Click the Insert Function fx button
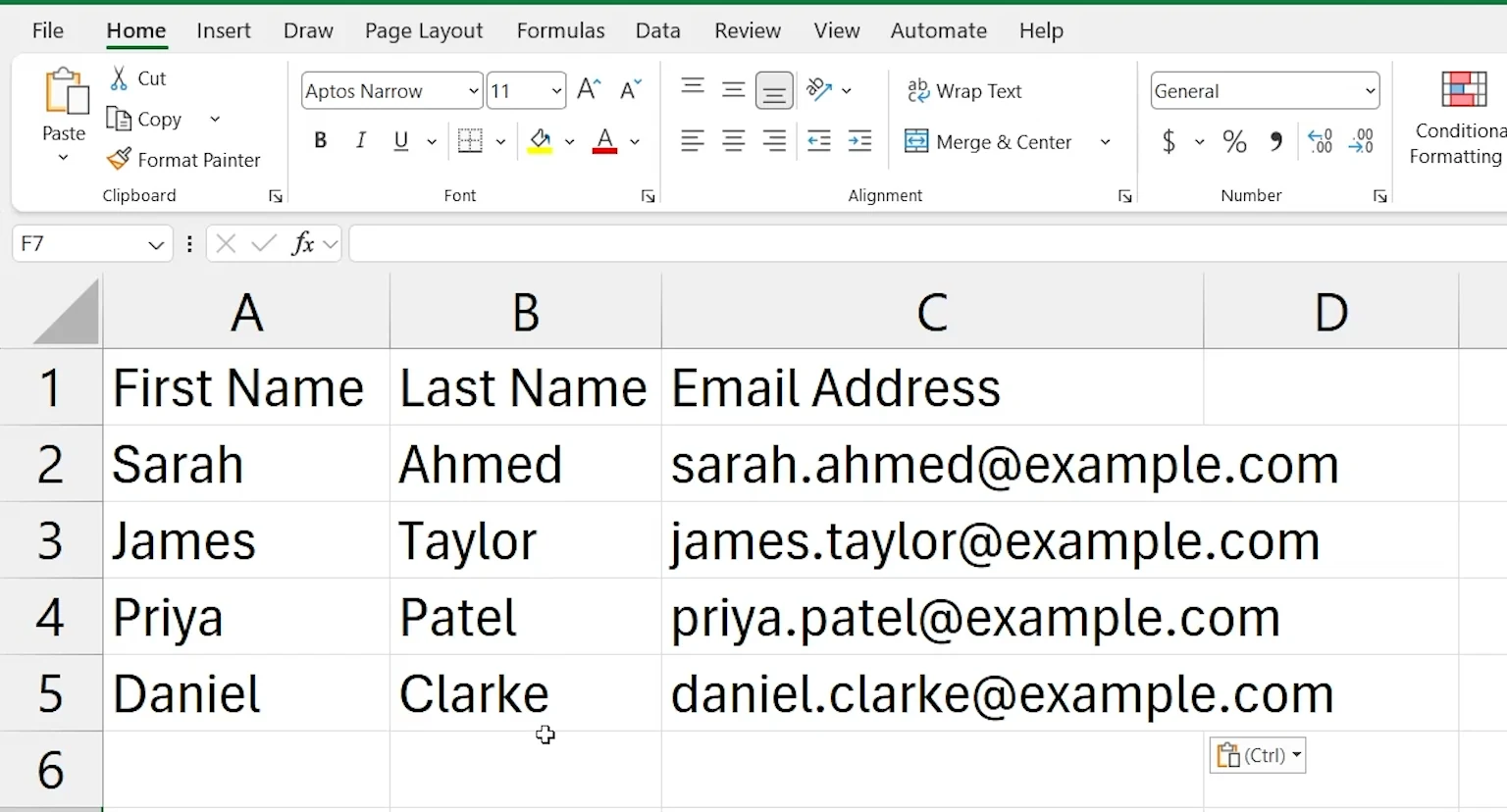Image resolution: width=1507 pixels, height=812 pixels. tap(303, 243)
